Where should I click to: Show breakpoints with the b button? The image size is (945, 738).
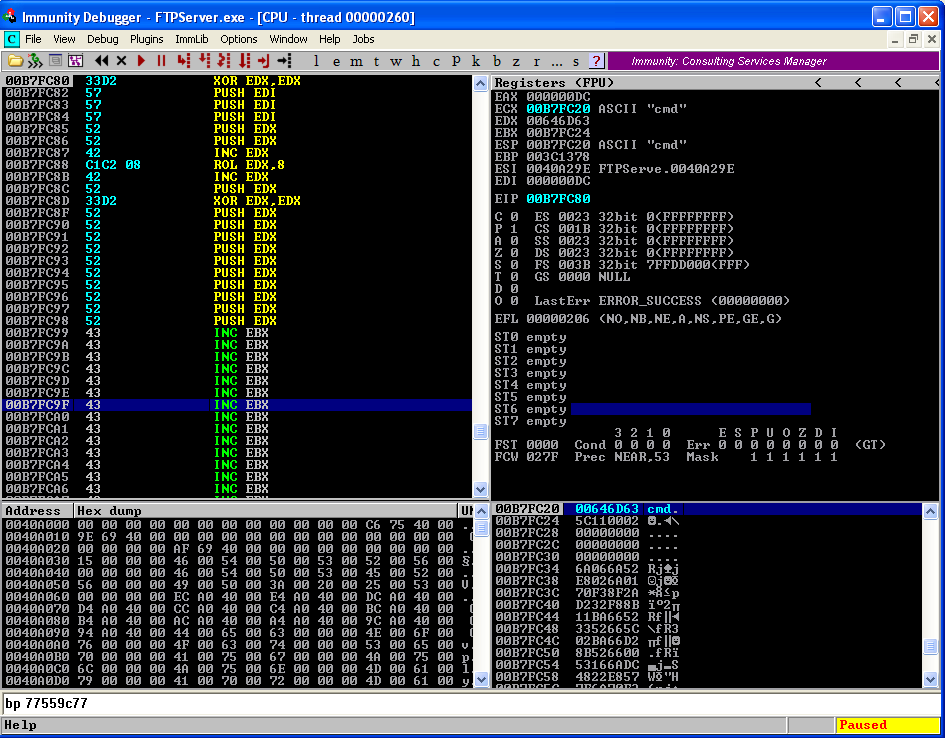pos(497,61)
